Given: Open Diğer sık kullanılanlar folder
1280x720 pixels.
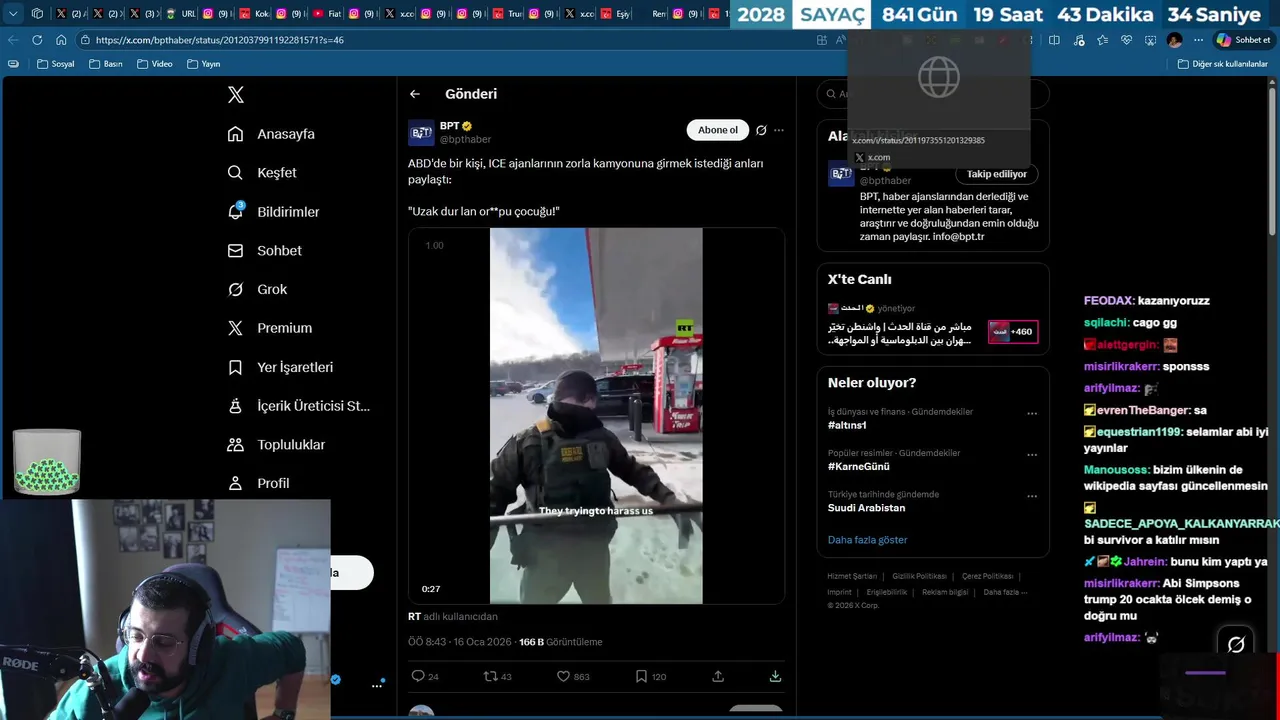Looking at the screenshot, I should pos(1222,64).
